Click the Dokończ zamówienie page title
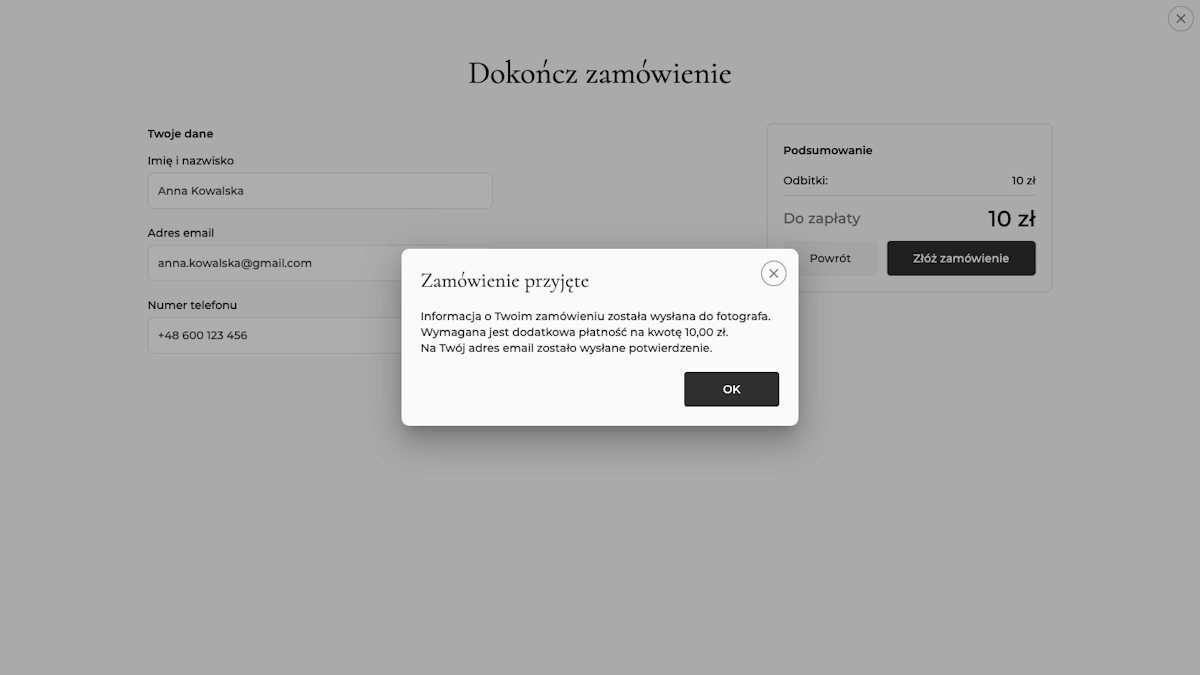Screen dimensions: 1200x675 (x=599, y=72)
